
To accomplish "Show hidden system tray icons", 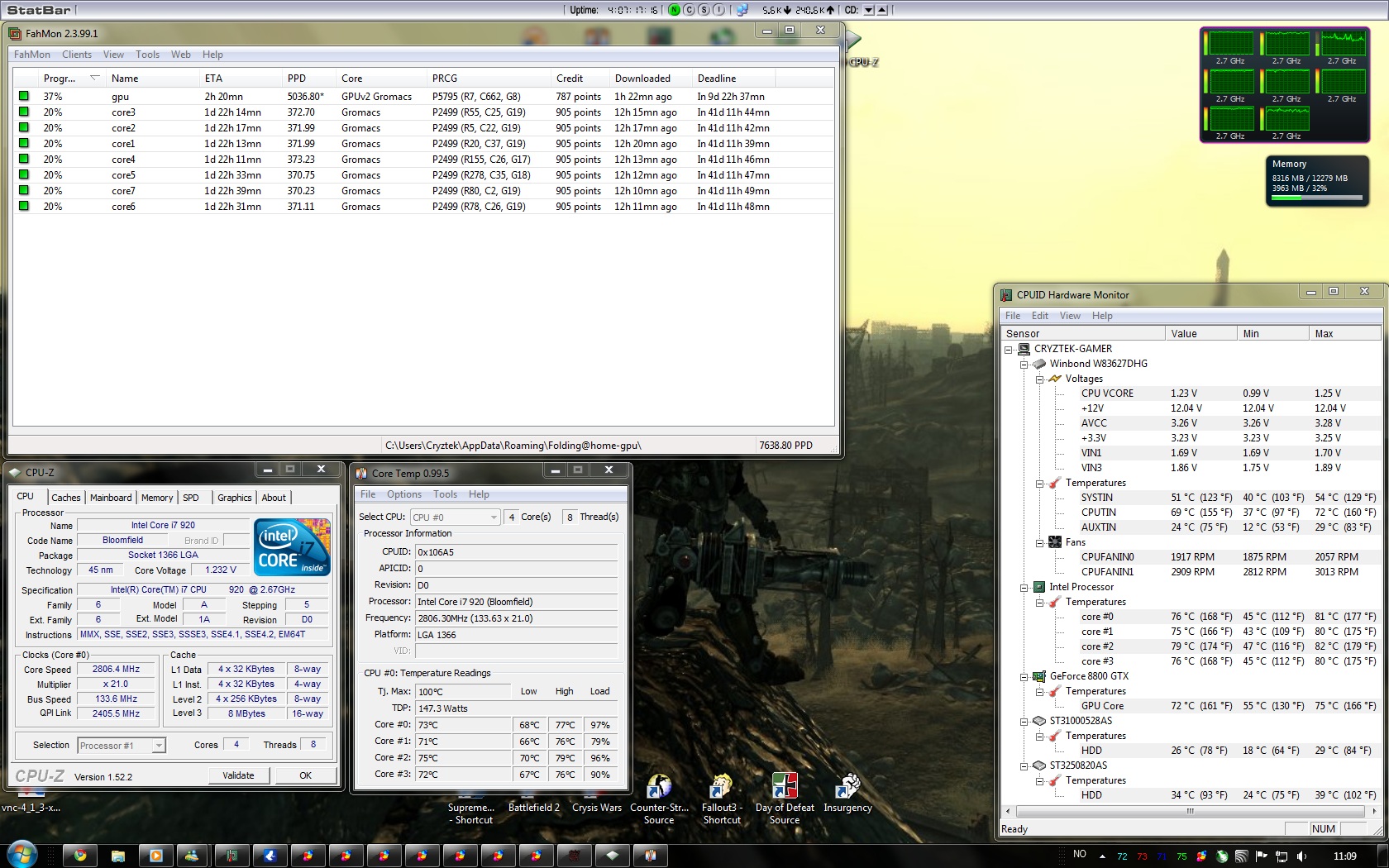I will tap(1102, 856).
